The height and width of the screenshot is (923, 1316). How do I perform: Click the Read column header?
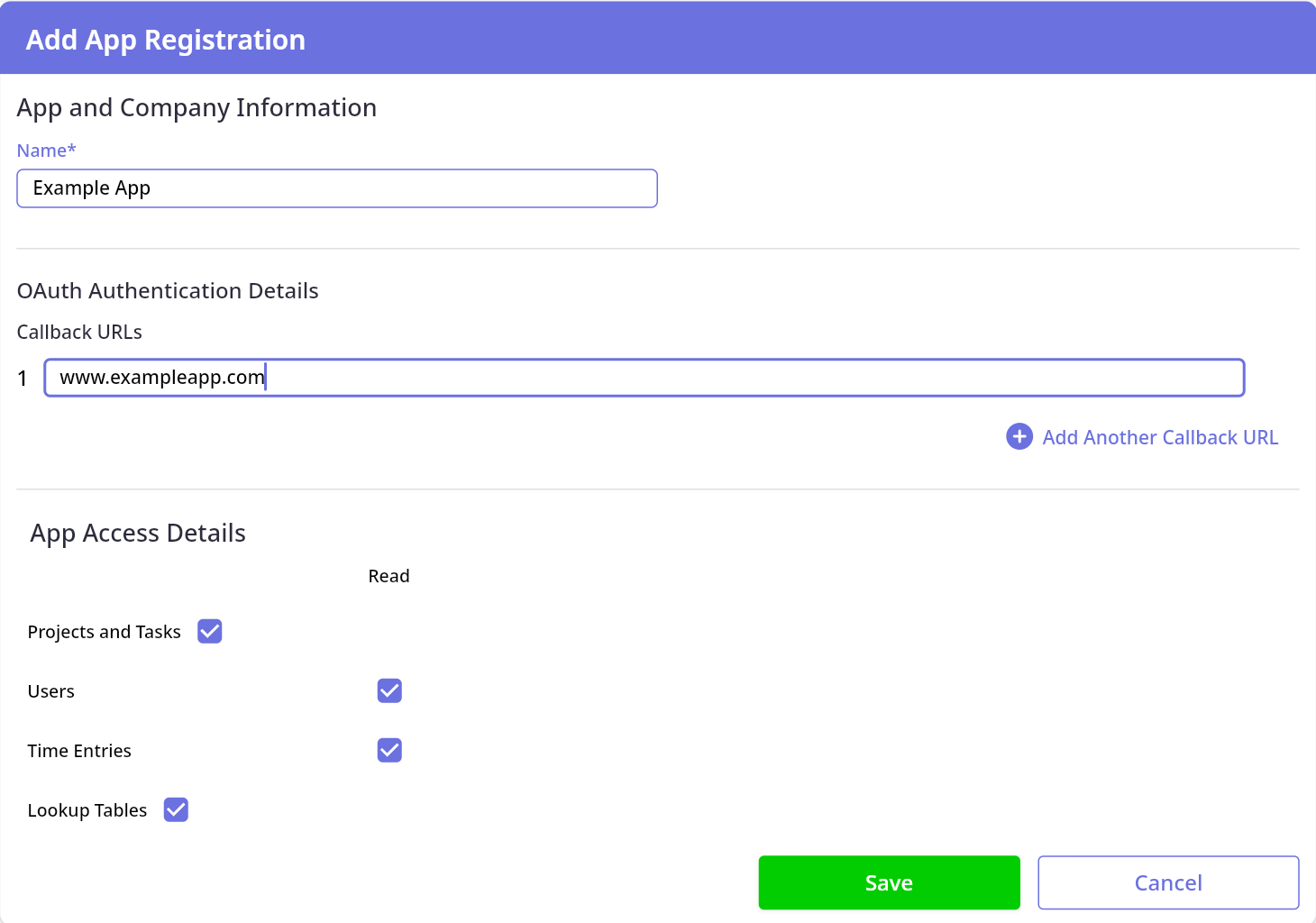click(x=388, y=577)
